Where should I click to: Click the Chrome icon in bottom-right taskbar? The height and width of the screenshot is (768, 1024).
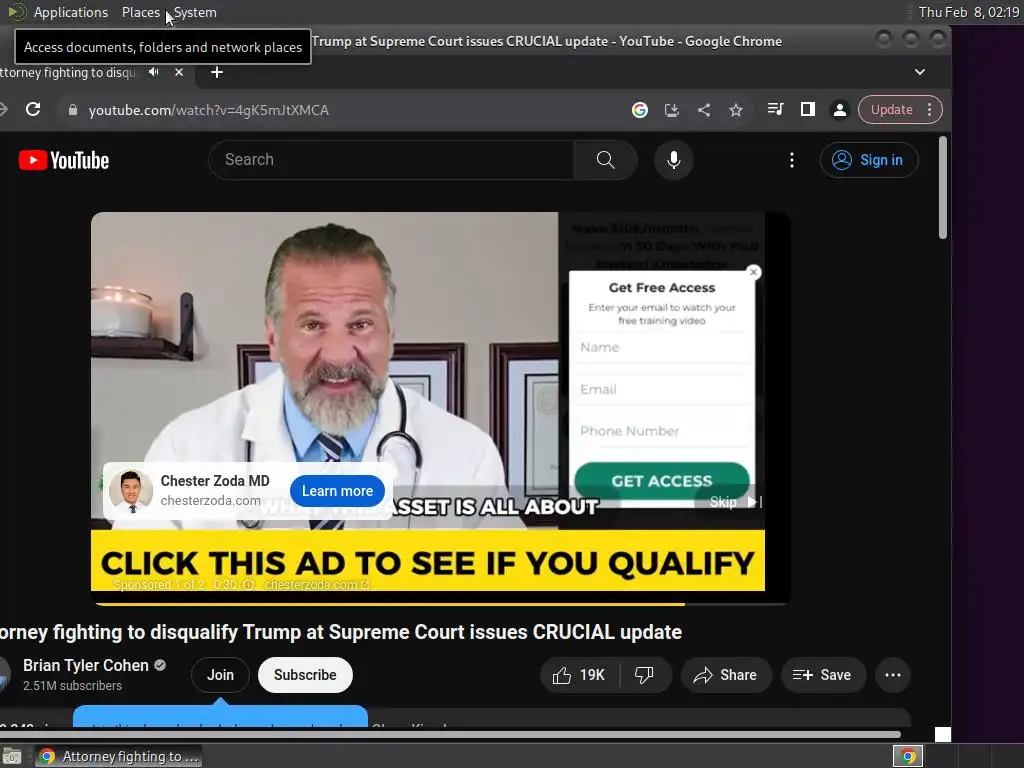click(908, 756)
